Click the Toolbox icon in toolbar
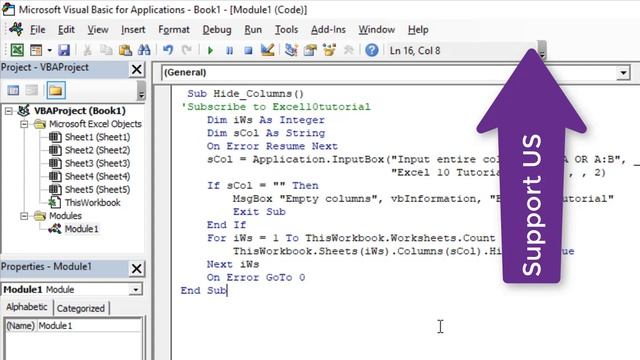This screenshot has width=640, height=360. point(349,50)
